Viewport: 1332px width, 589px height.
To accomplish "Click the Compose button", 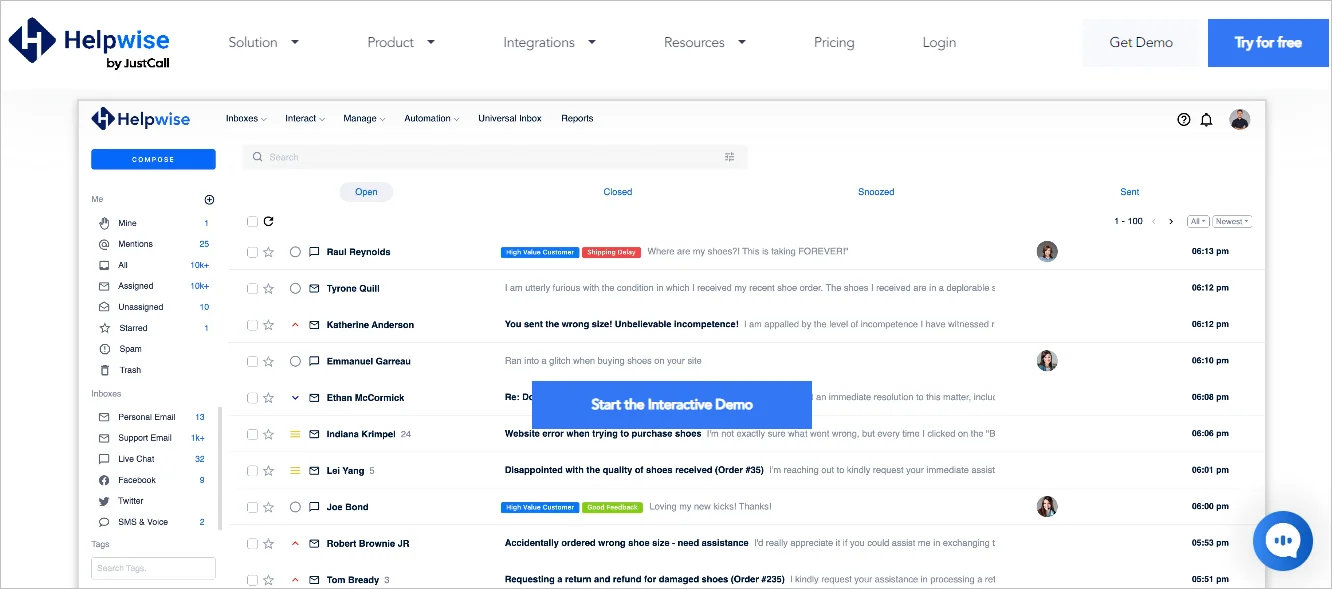I will tap(153, 159).
